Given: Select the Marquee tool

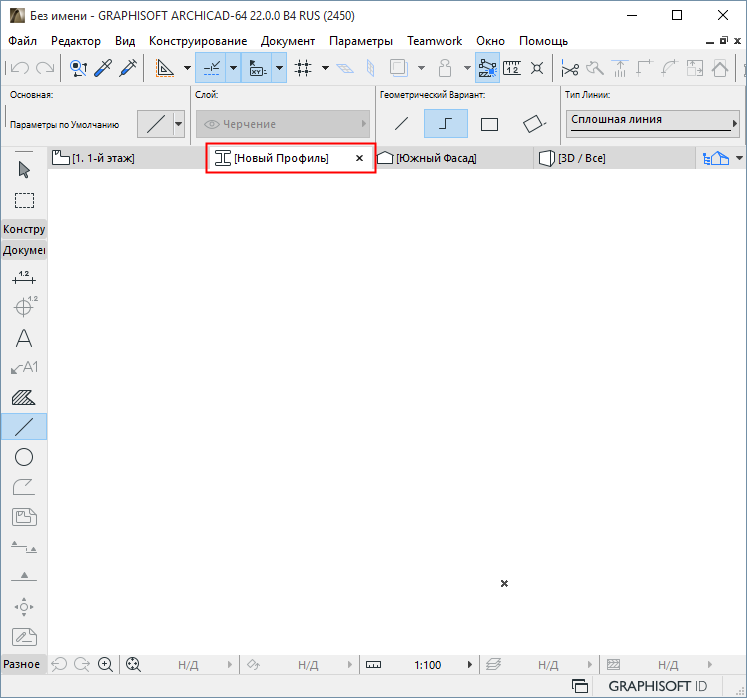Looking at the screenshot, I should 24,201.
